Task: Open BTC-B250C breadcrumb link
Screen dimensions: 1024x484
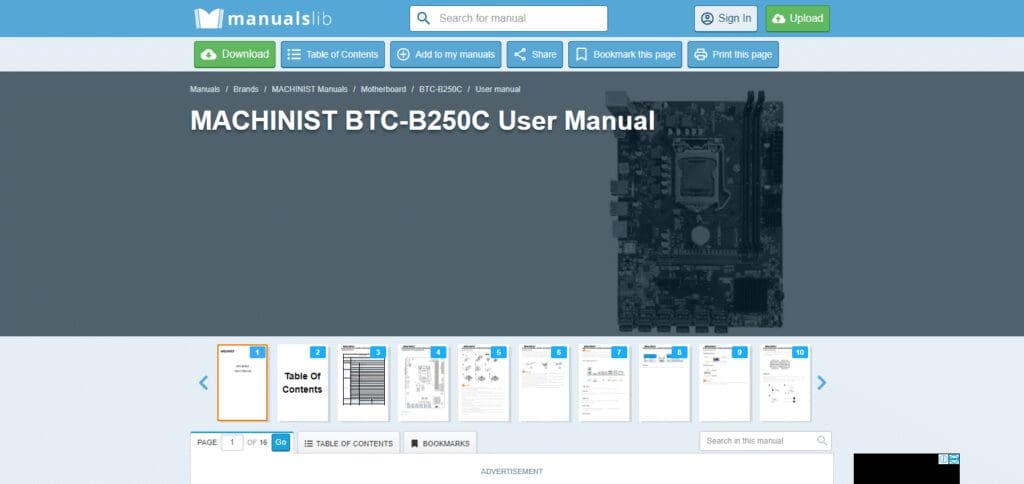Action: click(441, 89)
